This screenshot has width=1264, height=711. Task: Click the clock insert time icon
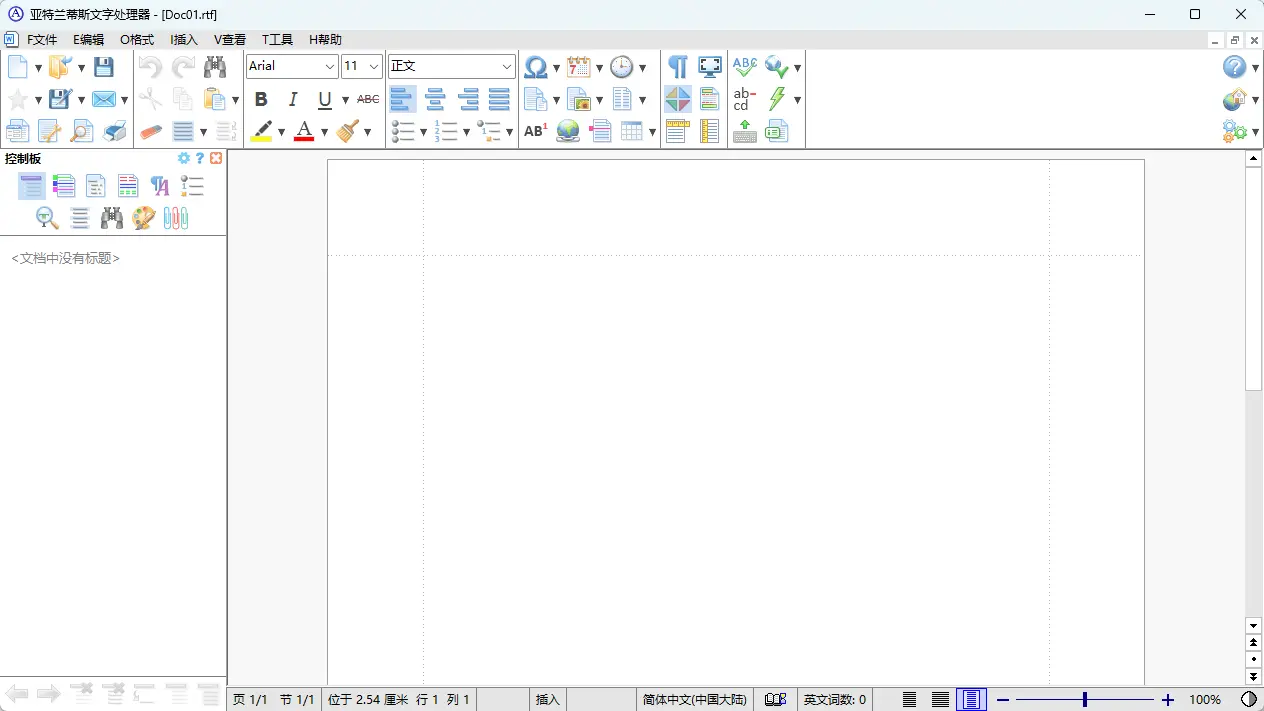(x=622, y=67)
